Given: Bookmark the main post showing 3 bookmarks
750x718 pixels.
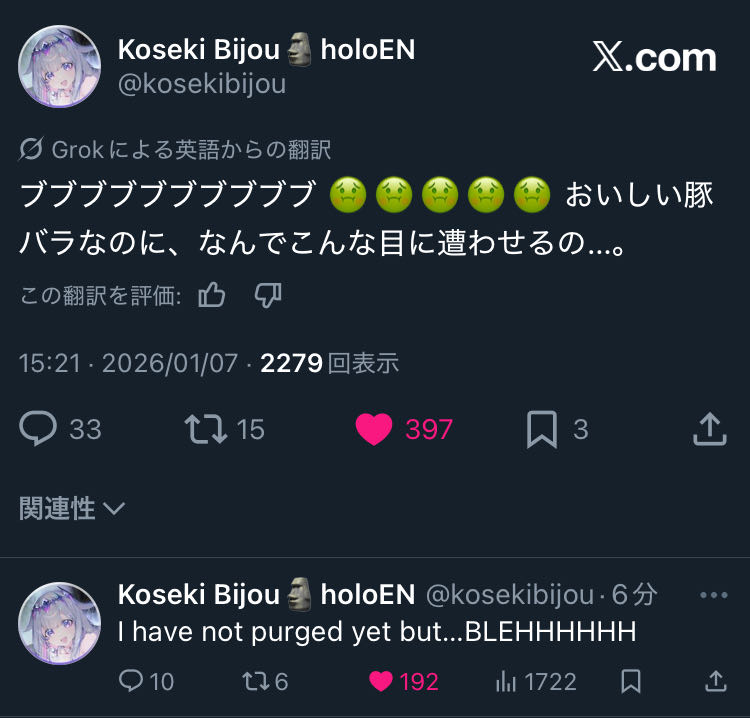Looking at the screenshot, I should [x=557, y=429].
